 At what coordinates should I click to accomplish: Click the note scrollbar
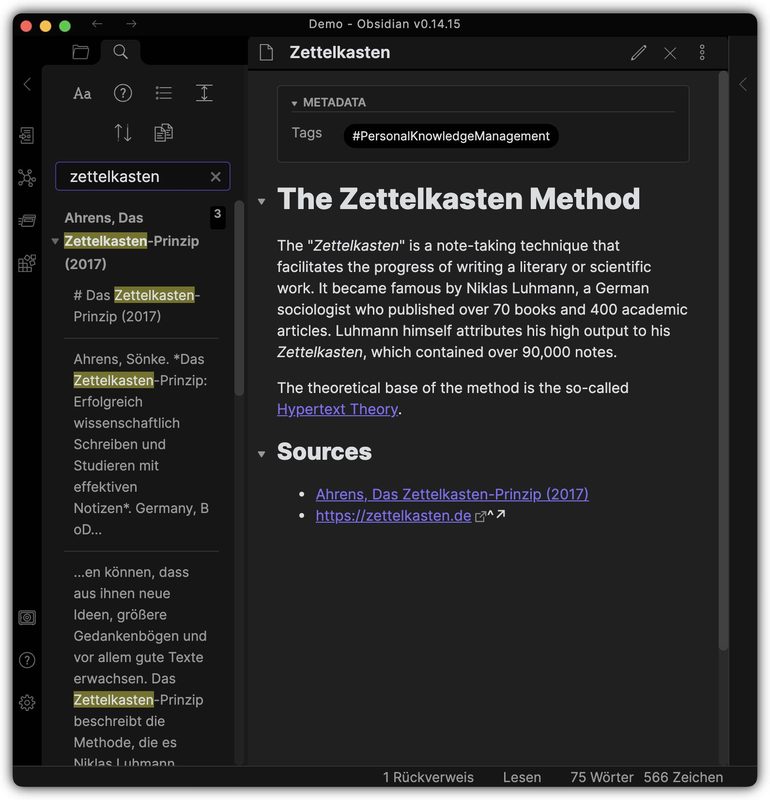click(723, 361)
